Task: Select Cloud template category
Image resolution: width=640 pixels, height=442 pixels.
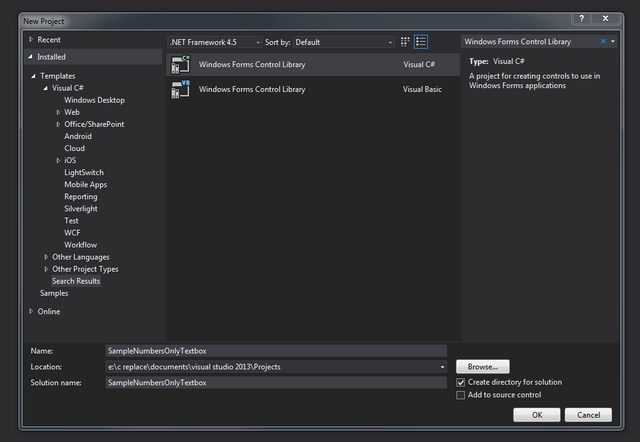Action: pyautogui.click(x=74, y=148)
